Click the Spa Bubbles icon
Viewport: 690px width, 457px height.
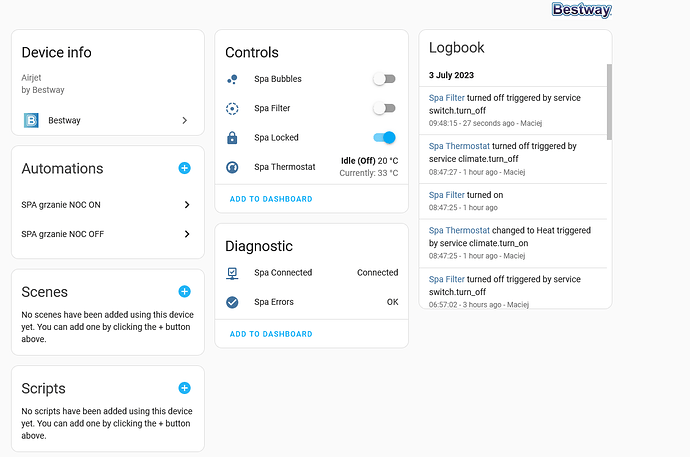(x=232, y=79)
